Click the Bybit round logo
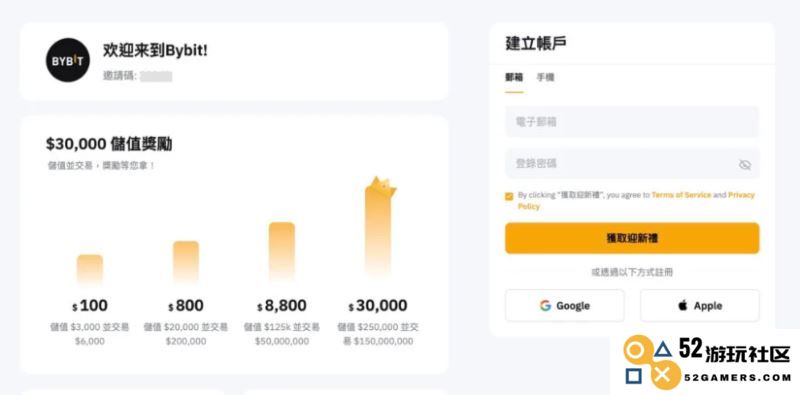The width and height of the screenshot is (800, 395). pyautogui.click(x=68, y=60)
